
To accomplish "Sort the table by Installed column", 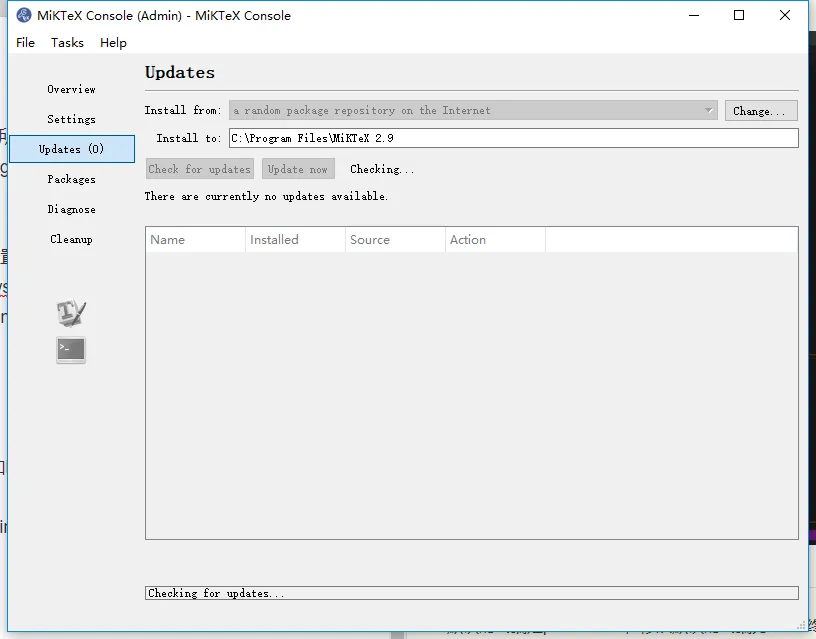I will (x=295, y=239).
